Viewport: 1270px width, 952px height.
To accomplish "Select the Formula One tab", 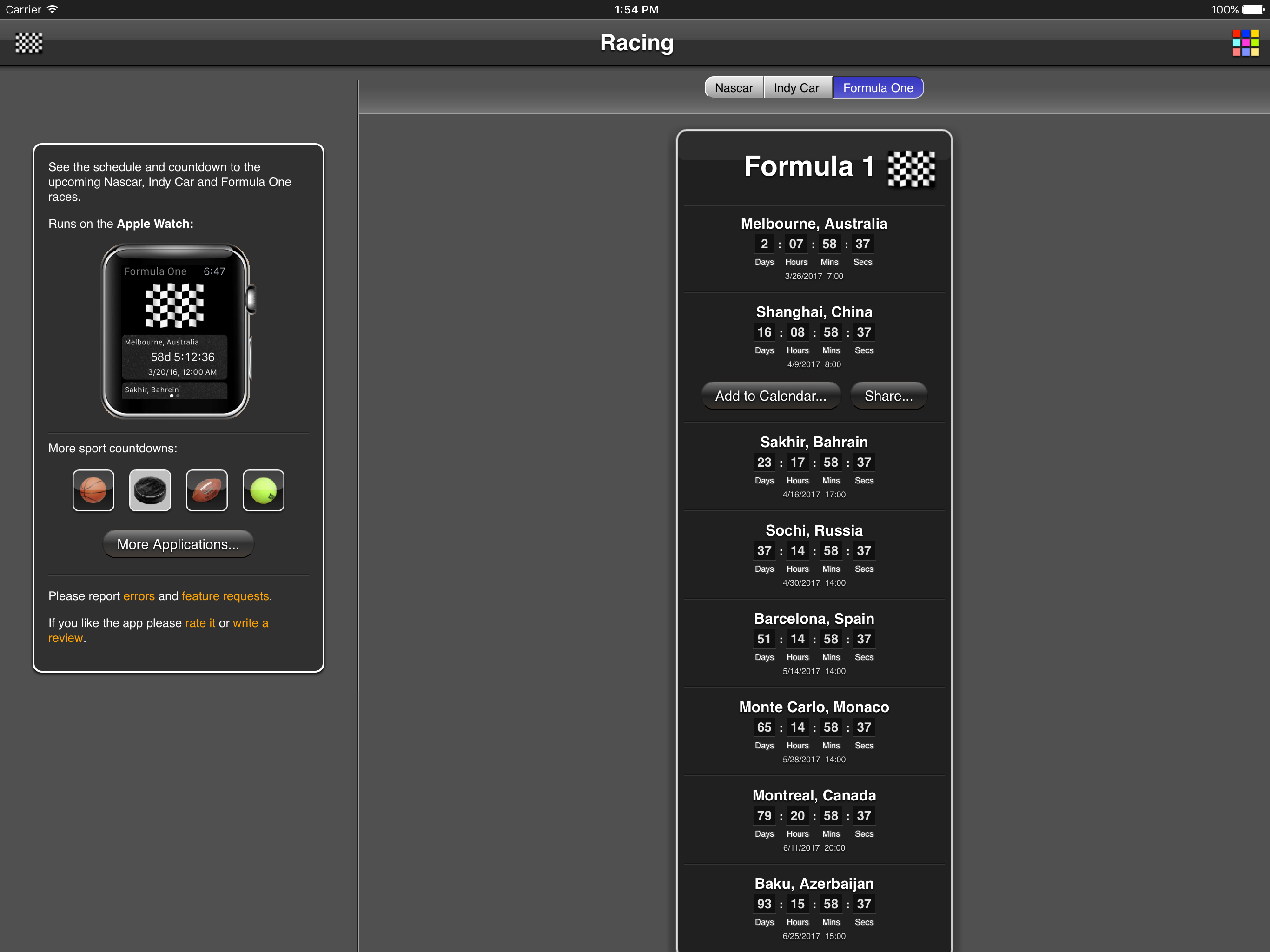I will point(878,88).
